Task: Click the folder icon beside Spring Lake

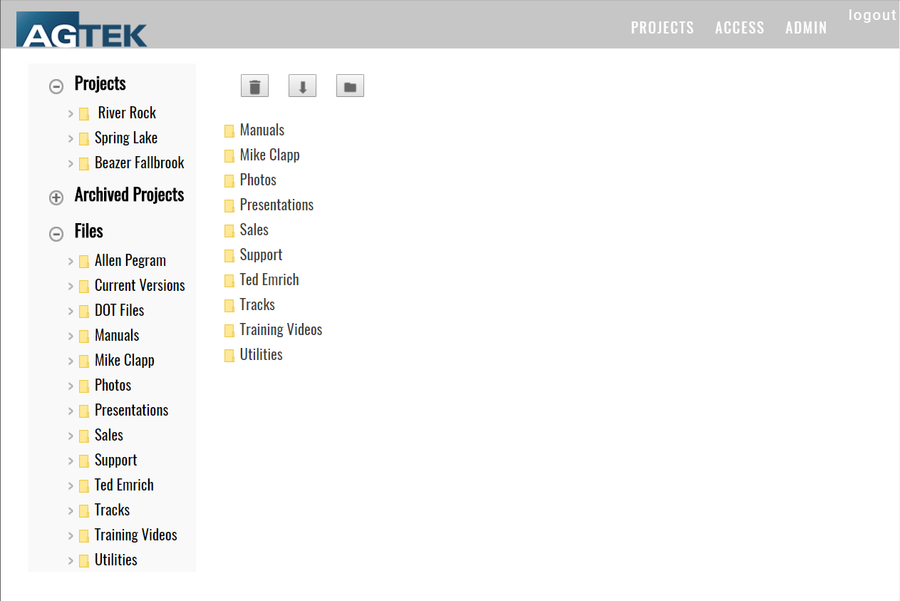Action: (83, 137)
